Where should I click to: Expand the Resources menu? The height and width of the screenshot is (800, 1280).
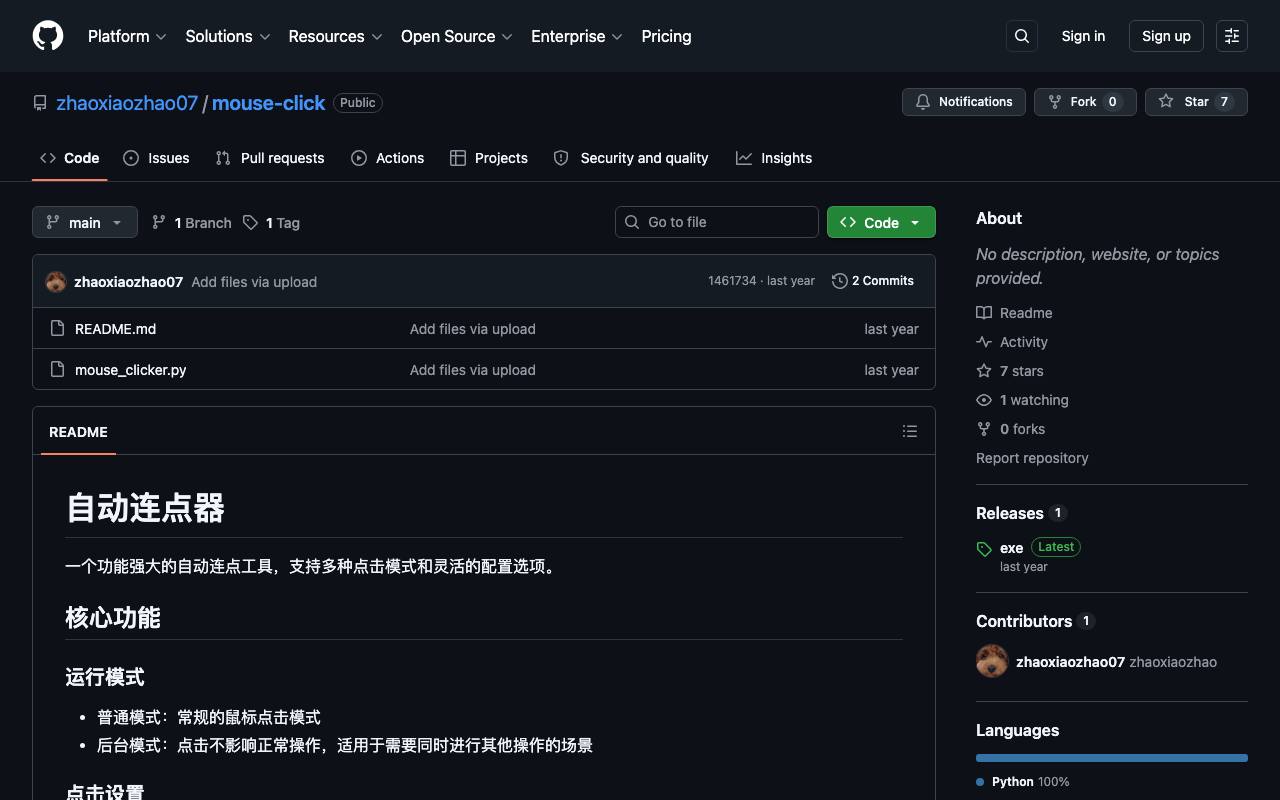[335, 36]
